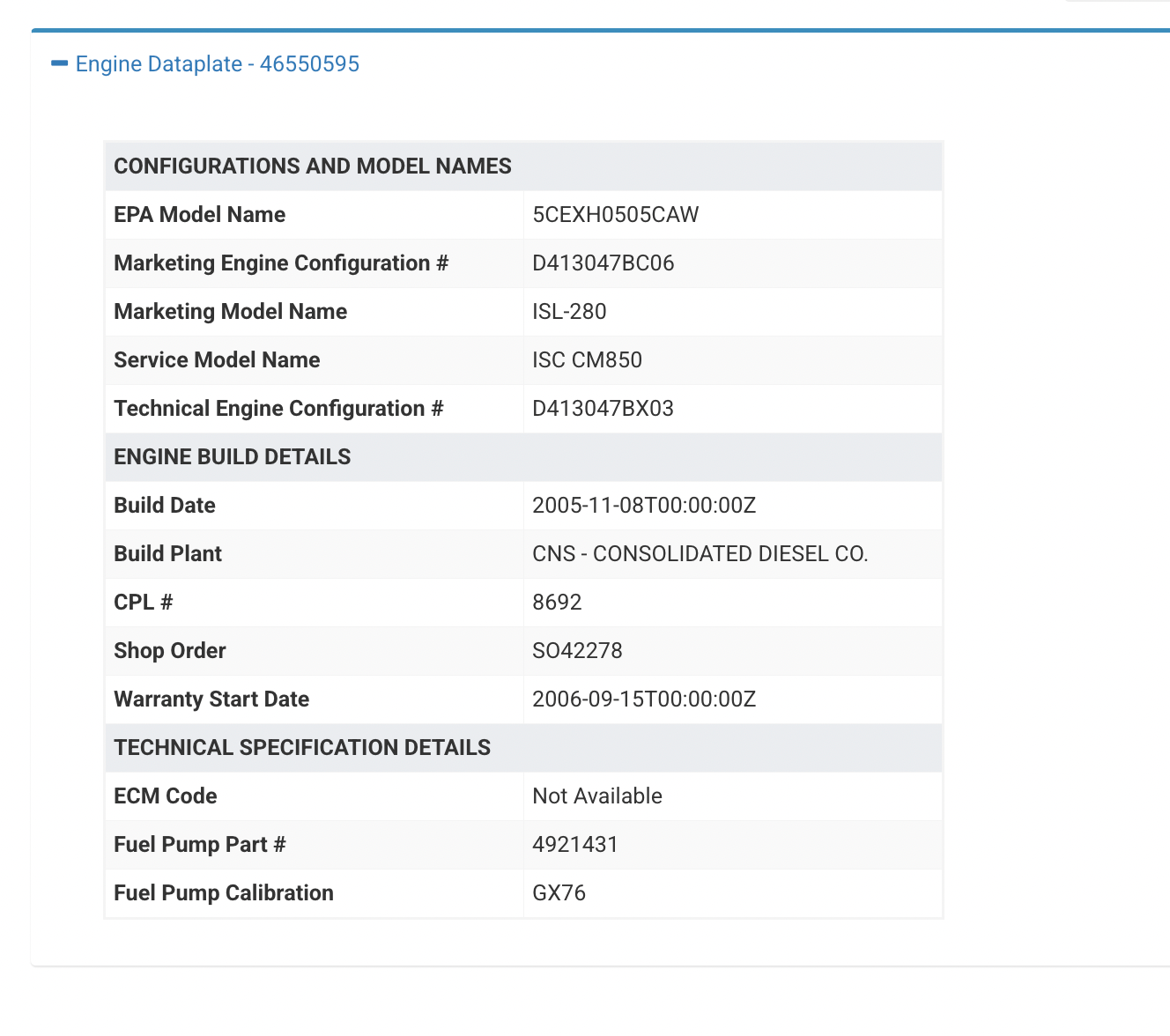
Task: Click the CPL # value 8692
Action: 557,603
